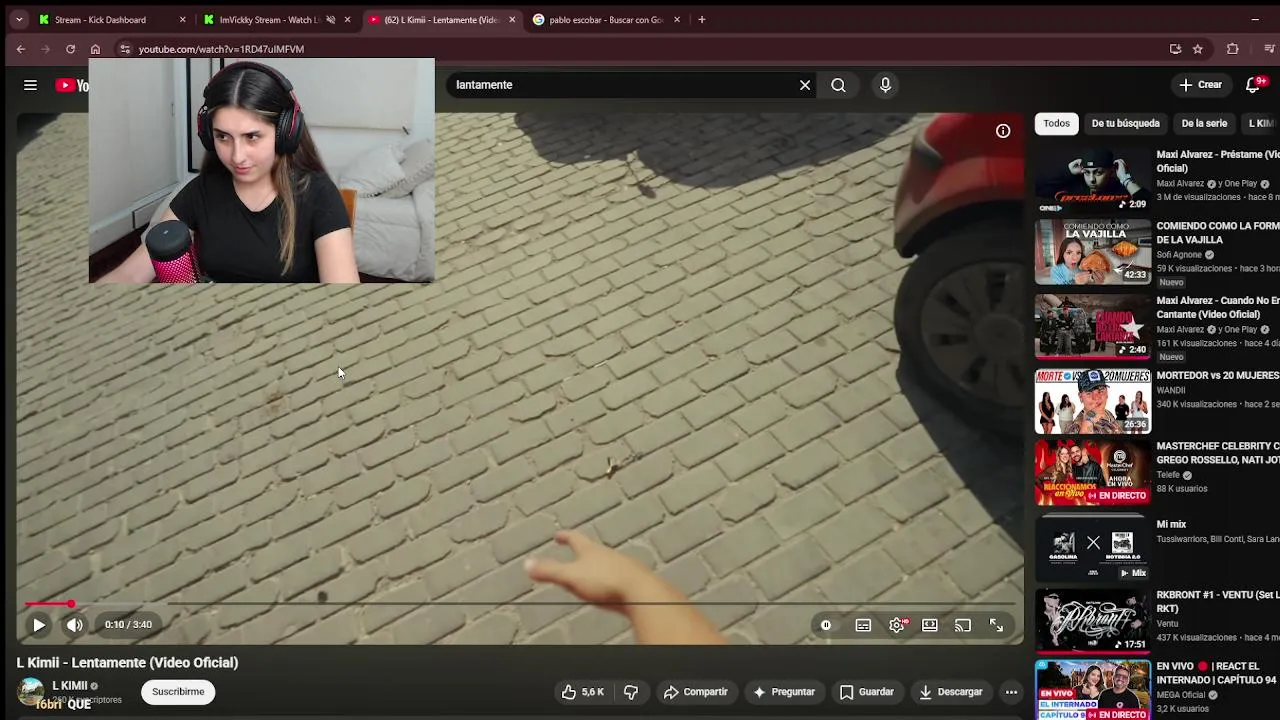Clear the search text with the X
1280x720 pixels.
[x=805, y=85]
